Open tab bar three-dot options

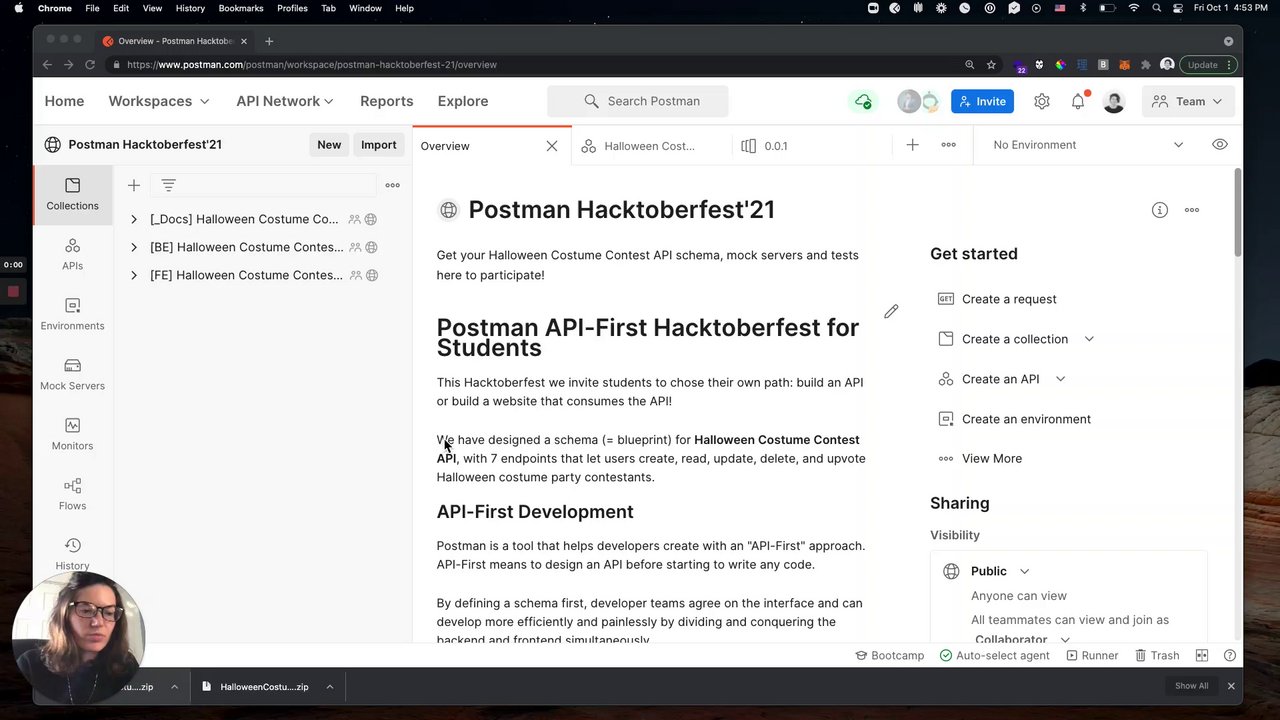click(x=948, y=145)
